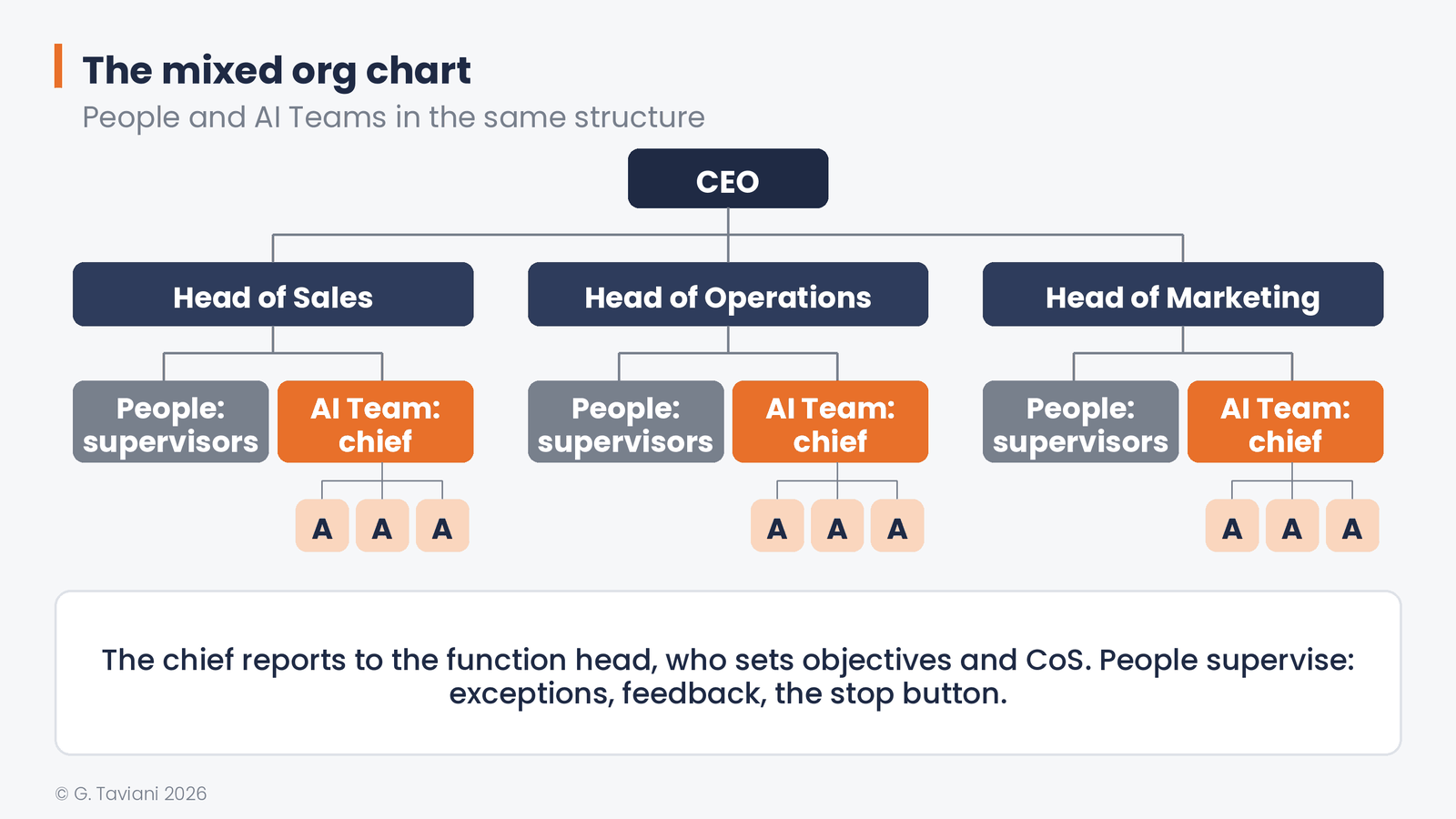Select People: supervisors under Head of Operations
This screenshot has width=1456, height=819.
pos(626,422)
